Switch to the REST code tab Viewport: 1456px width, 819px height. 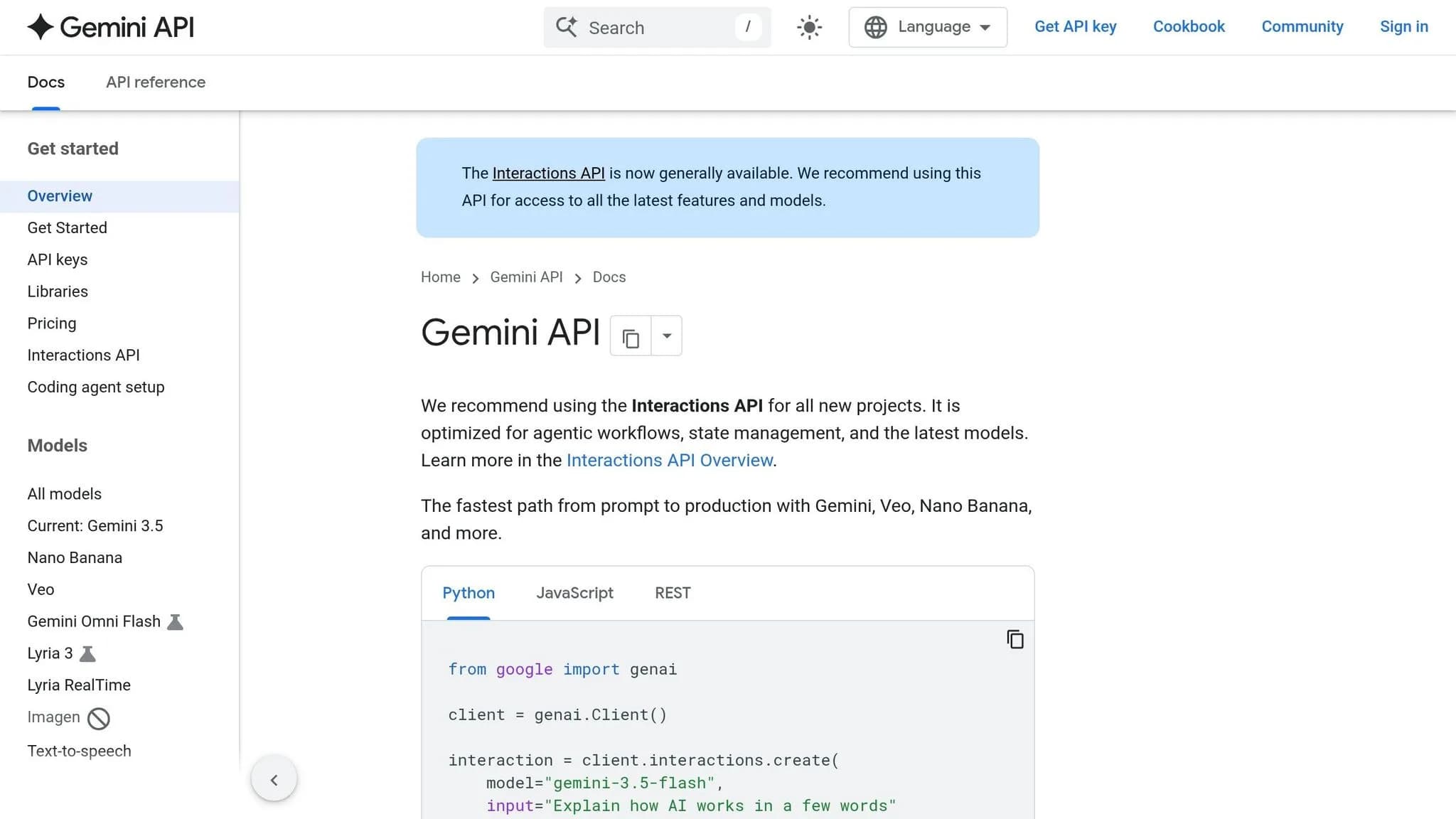click(673, 593)
